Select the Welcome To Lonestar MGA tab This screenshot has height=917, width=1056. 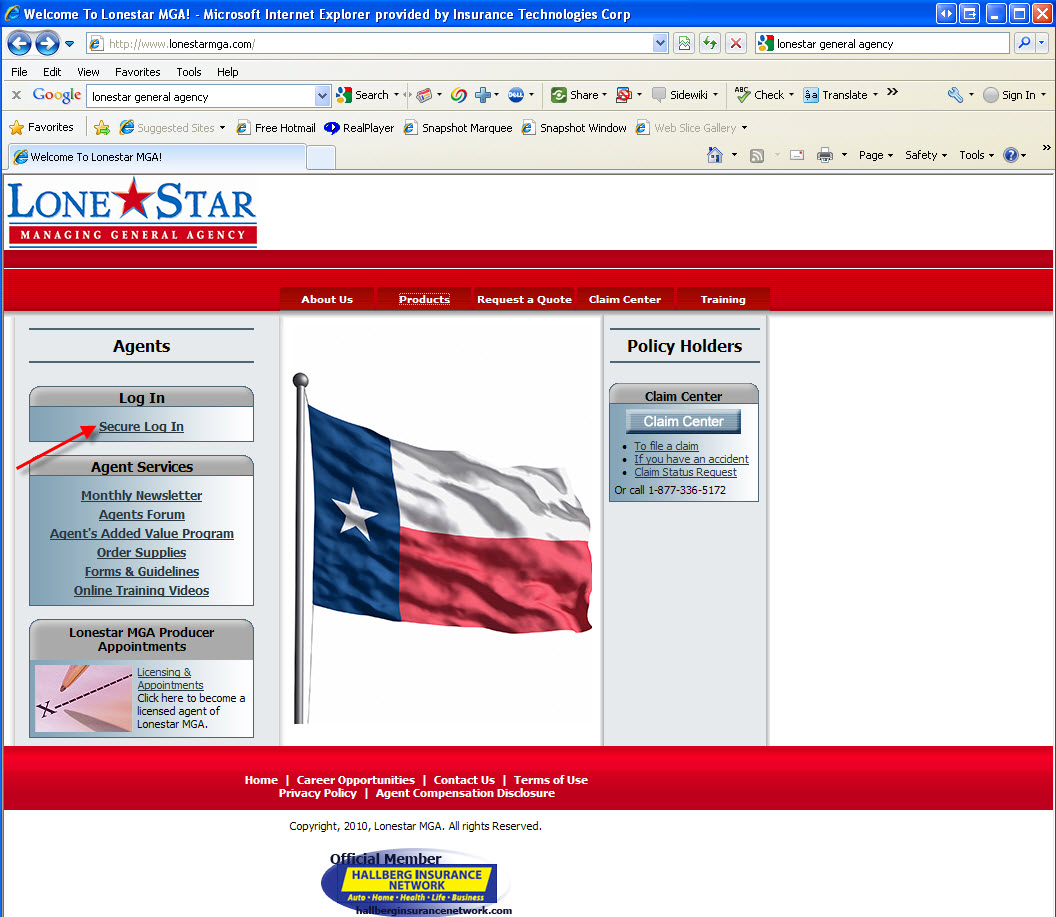point(157,157)
